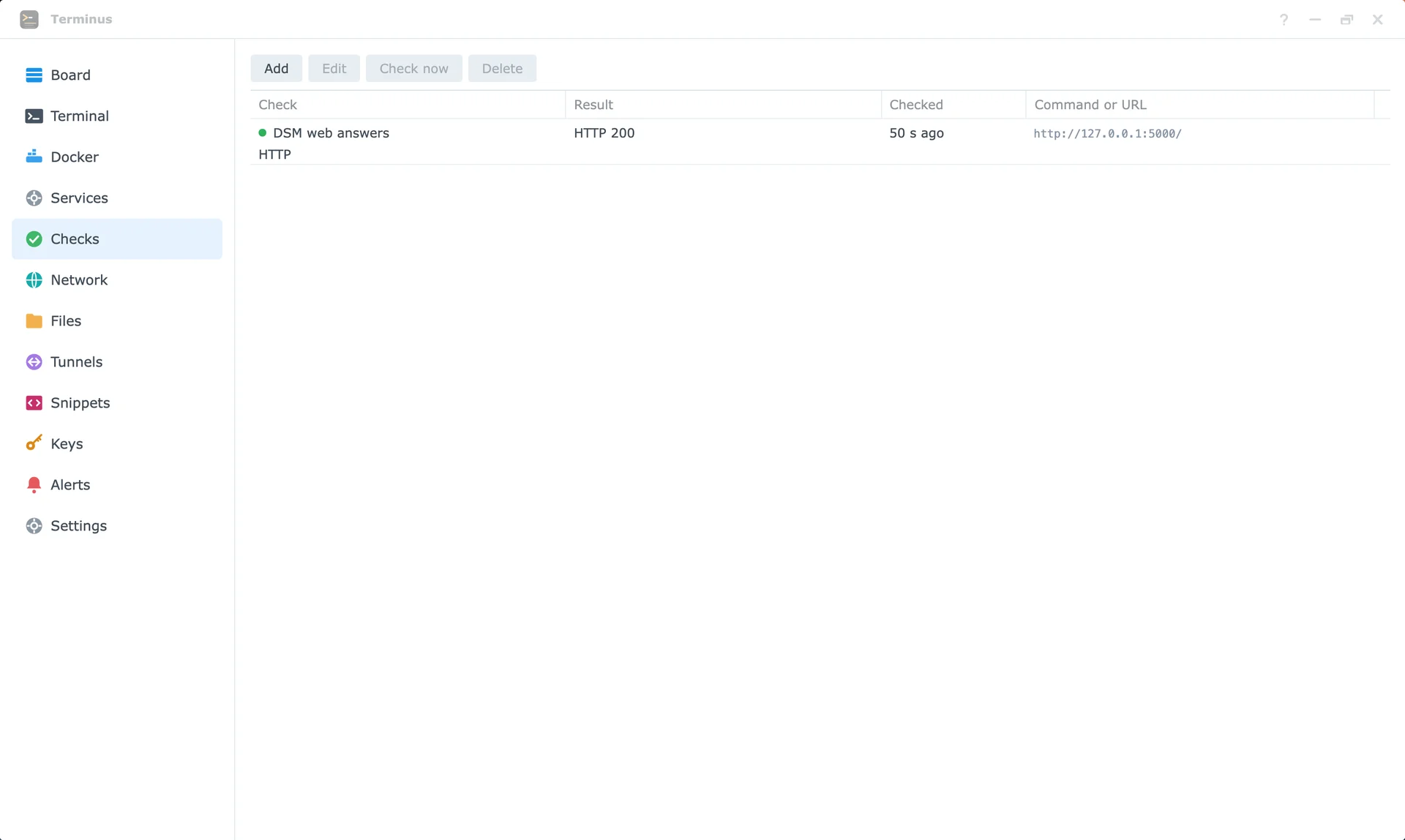Screen dimensions: 1405x840
Task: Click the Snippets code icon
Action: click(34, 402)
